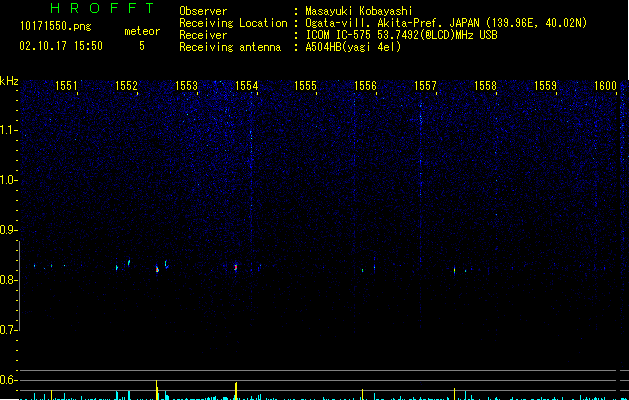Viewport: 629px width, 400px height.
Task: Click the meteor count label
Action: pyautogui.click(x=142, y=31)
